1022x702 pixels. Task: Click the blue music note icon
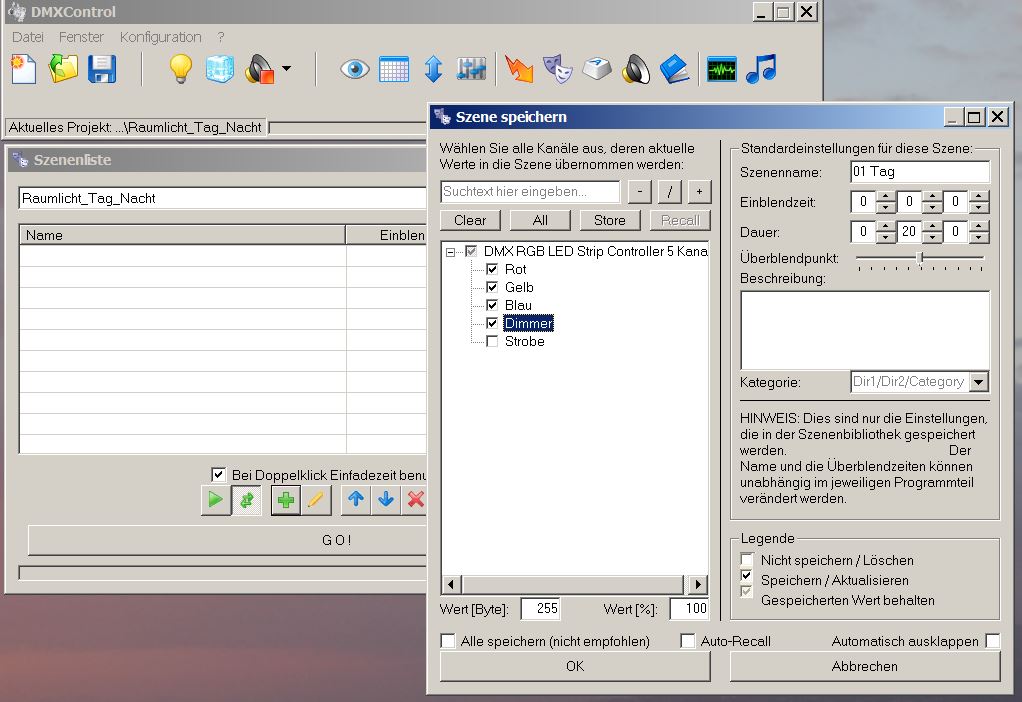click(x=761, y=69)
